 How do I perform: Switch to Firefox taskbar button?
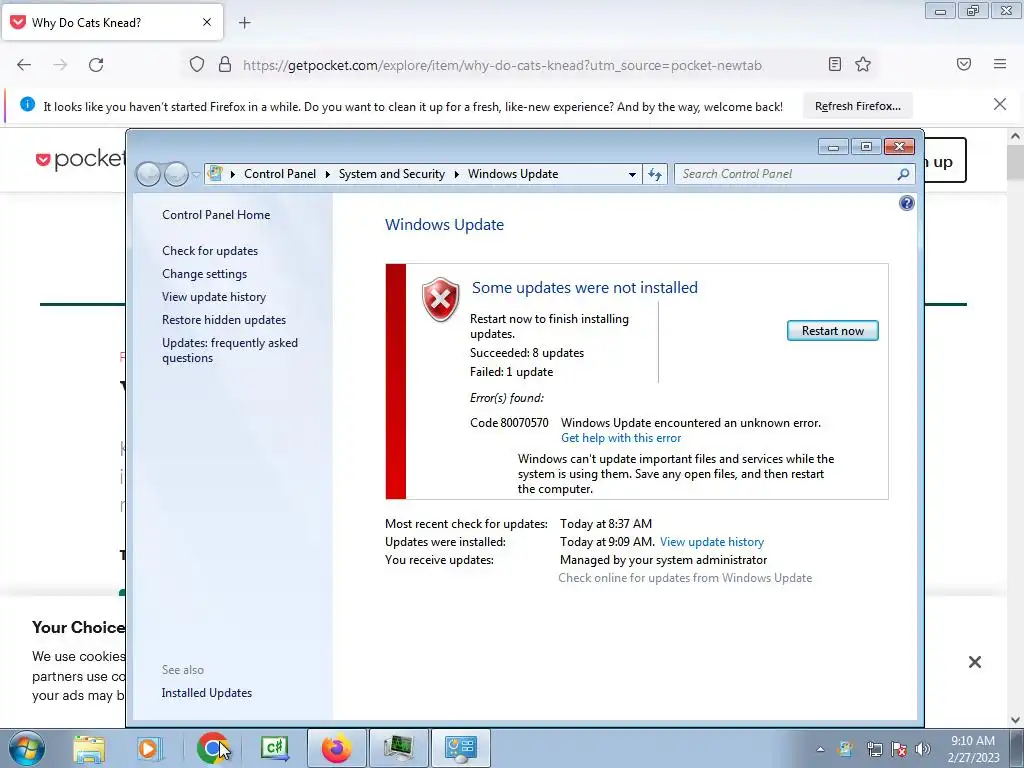[x=336, y=748]
